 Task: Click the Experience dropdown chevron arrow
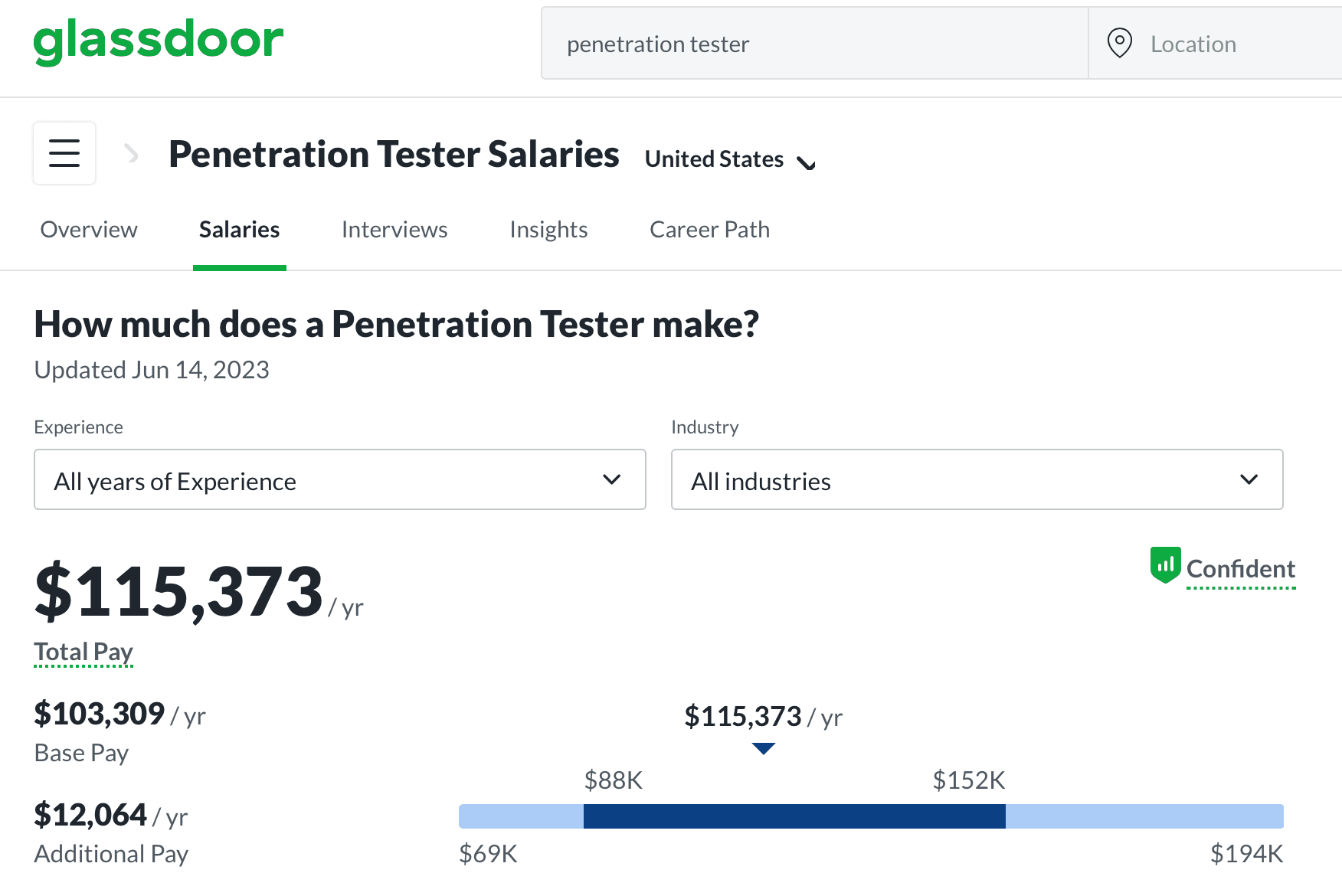(611, 480)
